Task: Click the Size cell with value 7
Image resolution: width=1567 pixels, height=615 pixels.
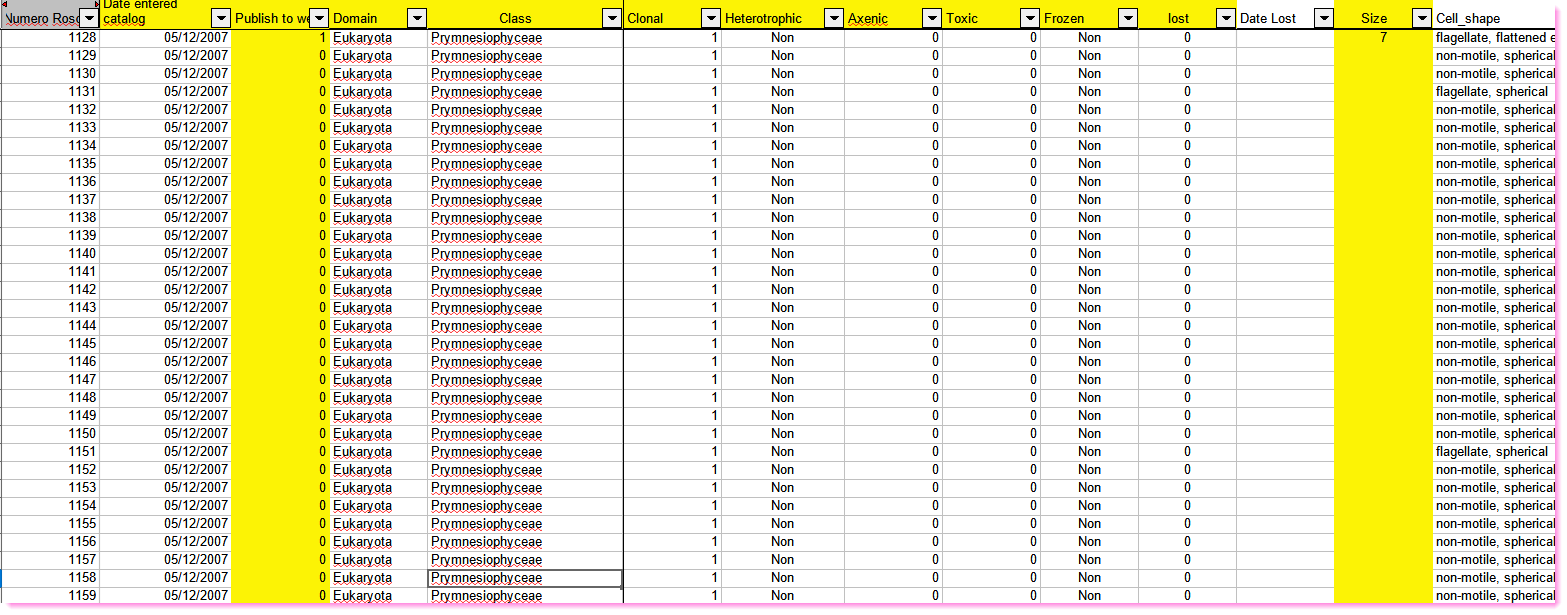Action: [x=1382, y=38]
